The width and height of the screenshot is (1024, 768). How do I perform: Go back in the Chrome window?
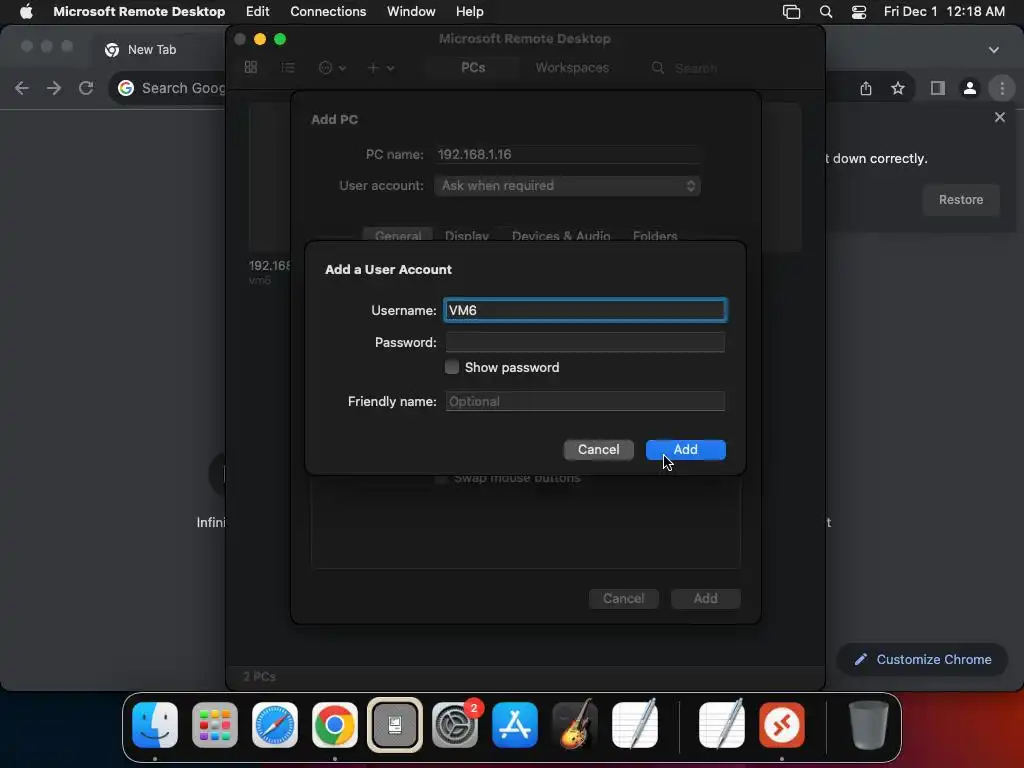[22, 88]
